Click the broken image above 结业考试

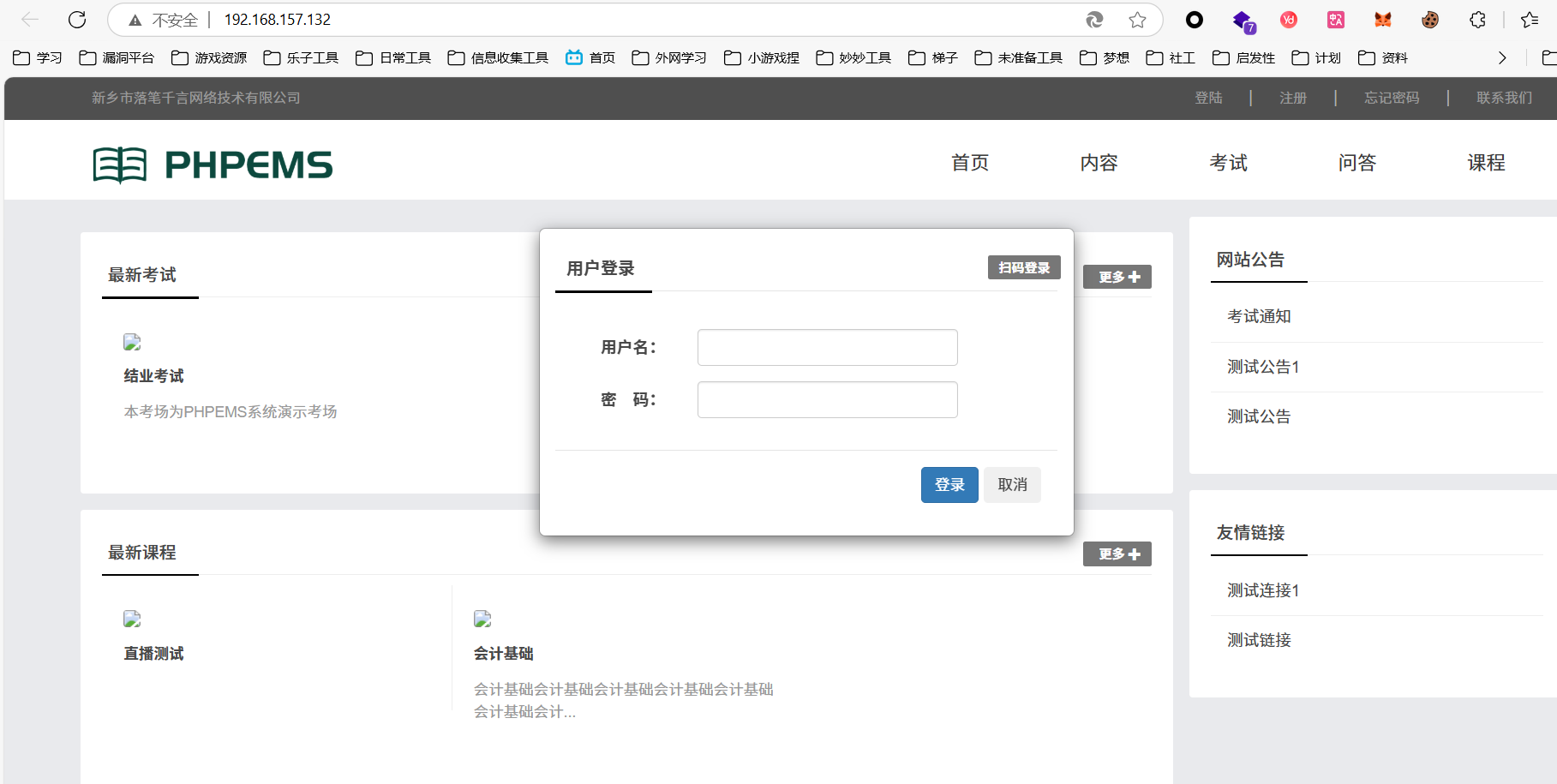tap(132, 342)
